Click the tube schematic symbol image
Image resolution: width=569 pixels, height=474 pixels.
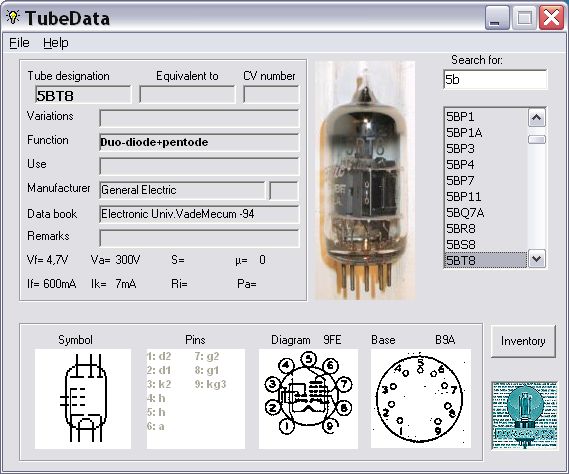point(83,399)
